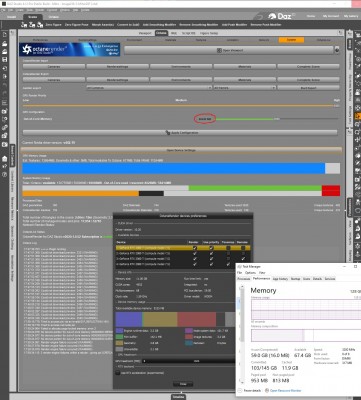The width and height of the screenshot is (361, 400).
Task: Enable the RTX acceleration checkbox
Action: coord(118,373)
